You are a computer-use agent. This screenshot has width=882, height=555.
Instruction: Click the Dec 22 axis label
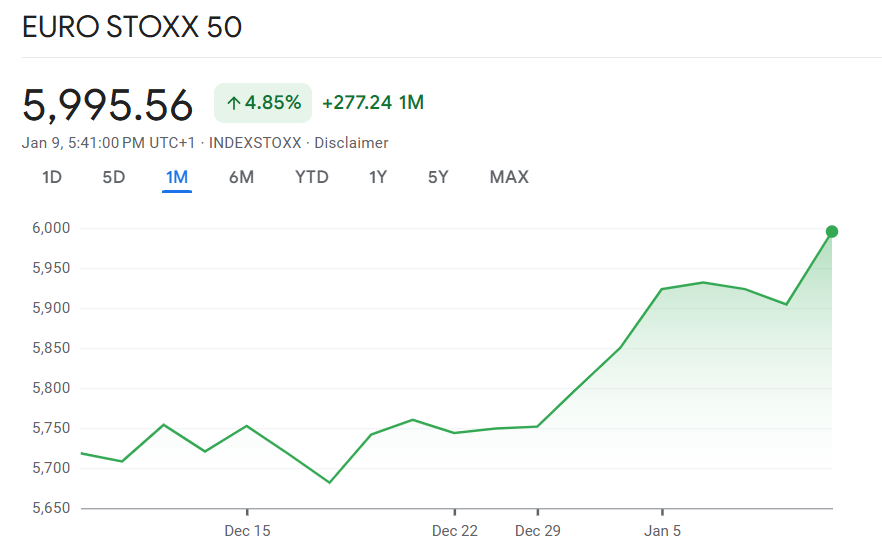[x=455, y=531]
